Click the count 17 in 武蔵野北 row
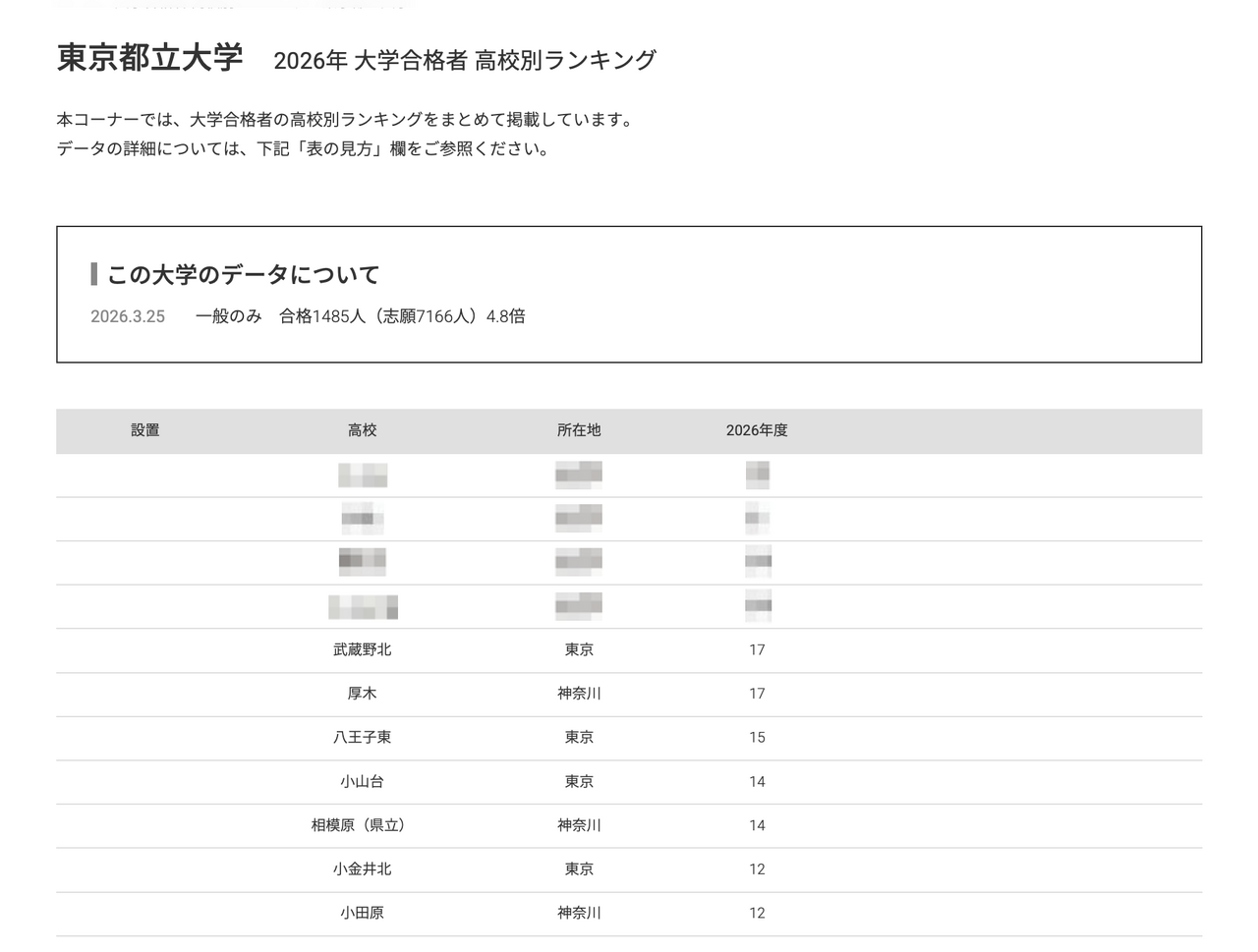Screen dimensions: 1258x952 (x=757, y=650)
